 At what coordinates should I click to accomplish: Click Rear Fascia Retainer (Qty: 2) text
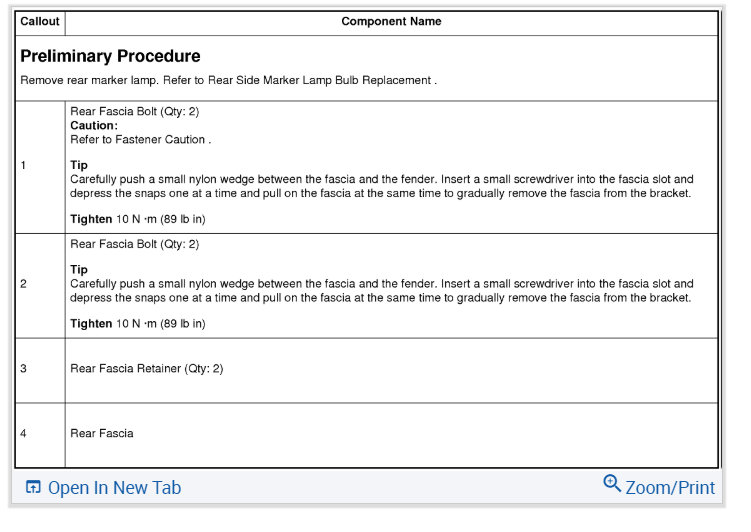[146, 369]
